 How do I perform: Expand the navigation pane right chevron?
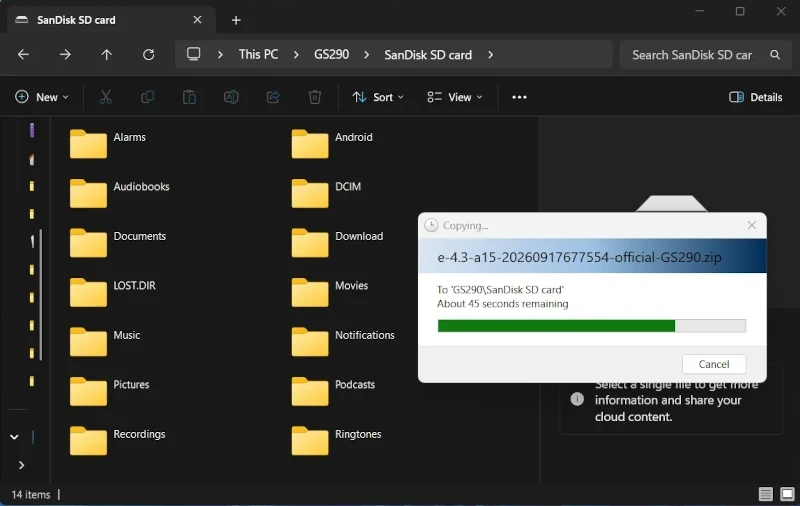click(21, 465)
